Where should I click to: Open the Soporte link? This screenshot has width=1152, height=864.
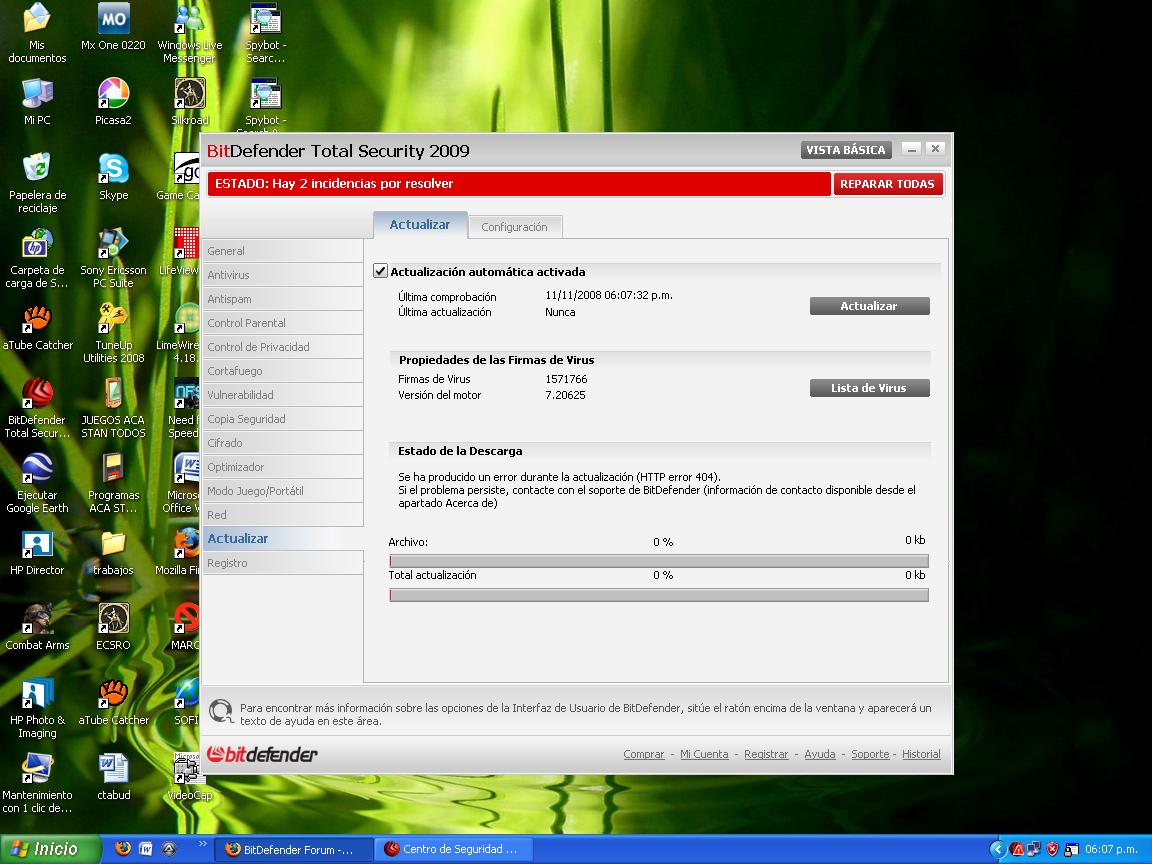(870, 754)
